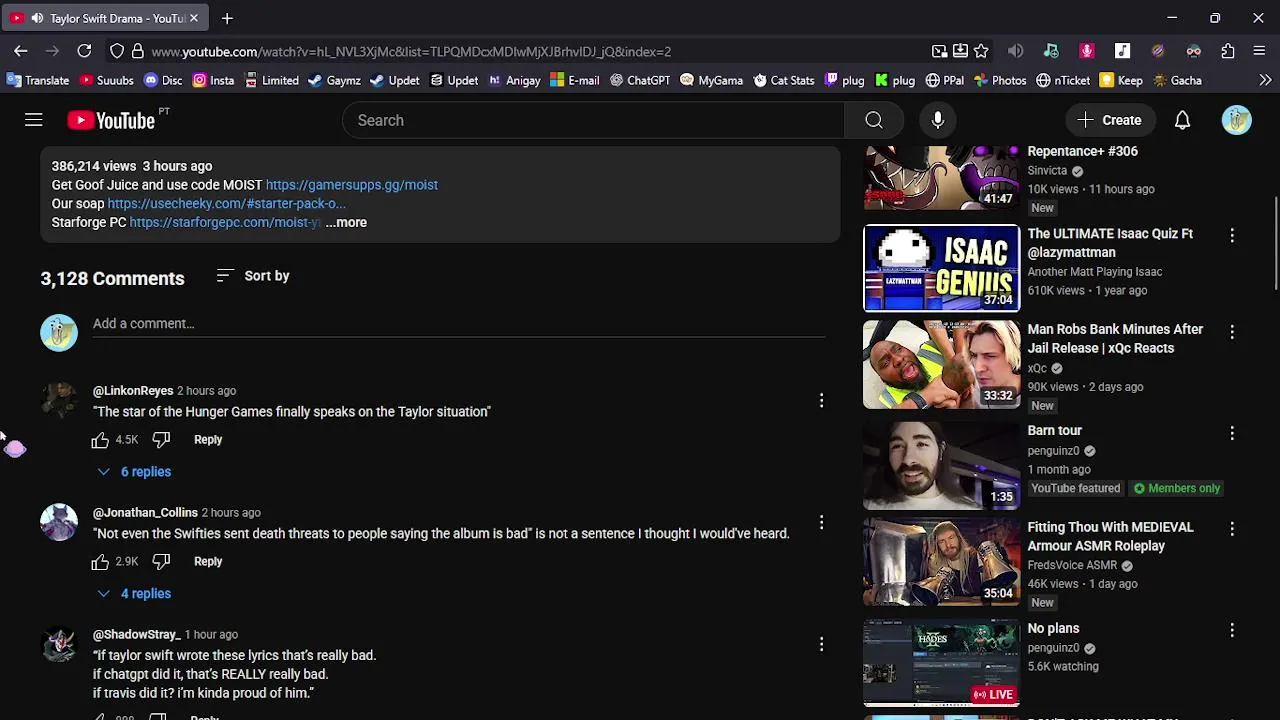Screen dimensions: 1280x720
Task: Open the Translate bookmark
Action: 38,80
